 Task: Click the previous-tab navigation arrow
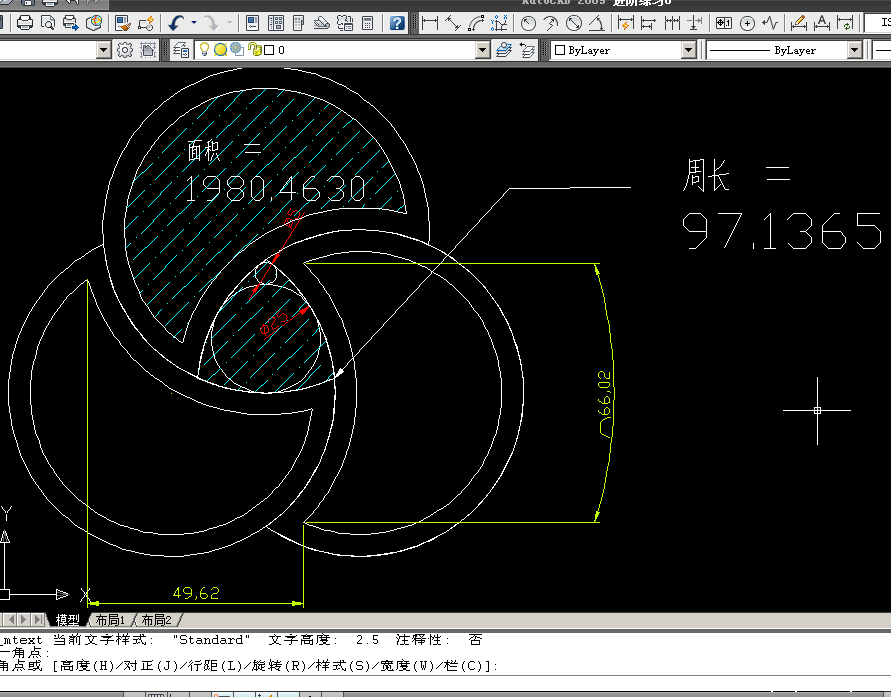[11, 619]
